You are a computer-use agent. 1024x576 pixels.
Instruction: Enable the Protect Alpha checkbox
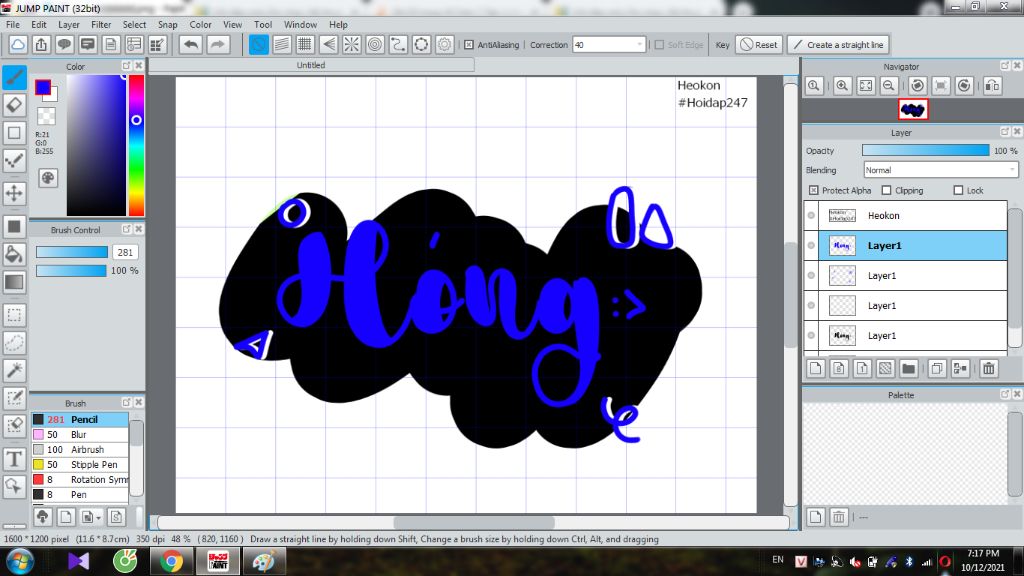pos(814,190)
